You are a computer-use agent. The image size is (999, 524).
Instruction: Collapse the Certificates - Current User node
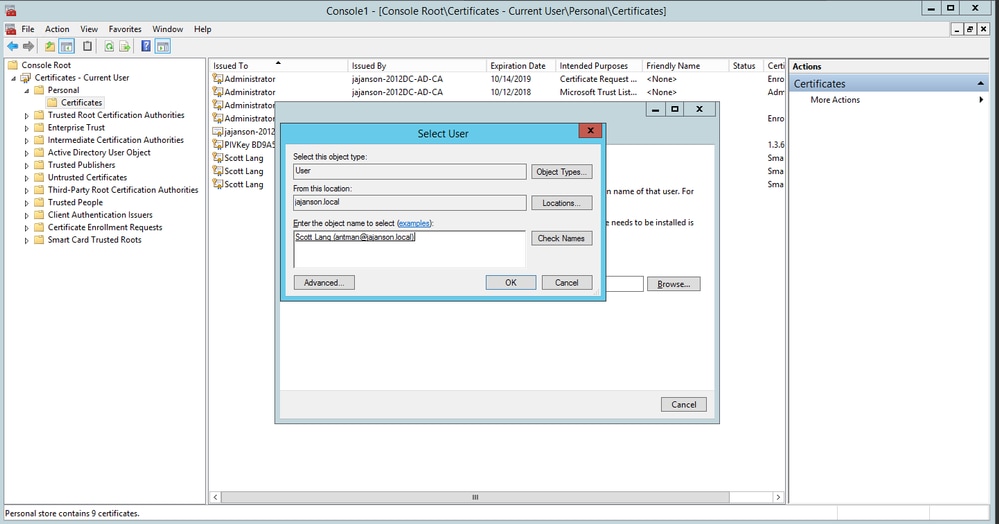click(13, 78)
